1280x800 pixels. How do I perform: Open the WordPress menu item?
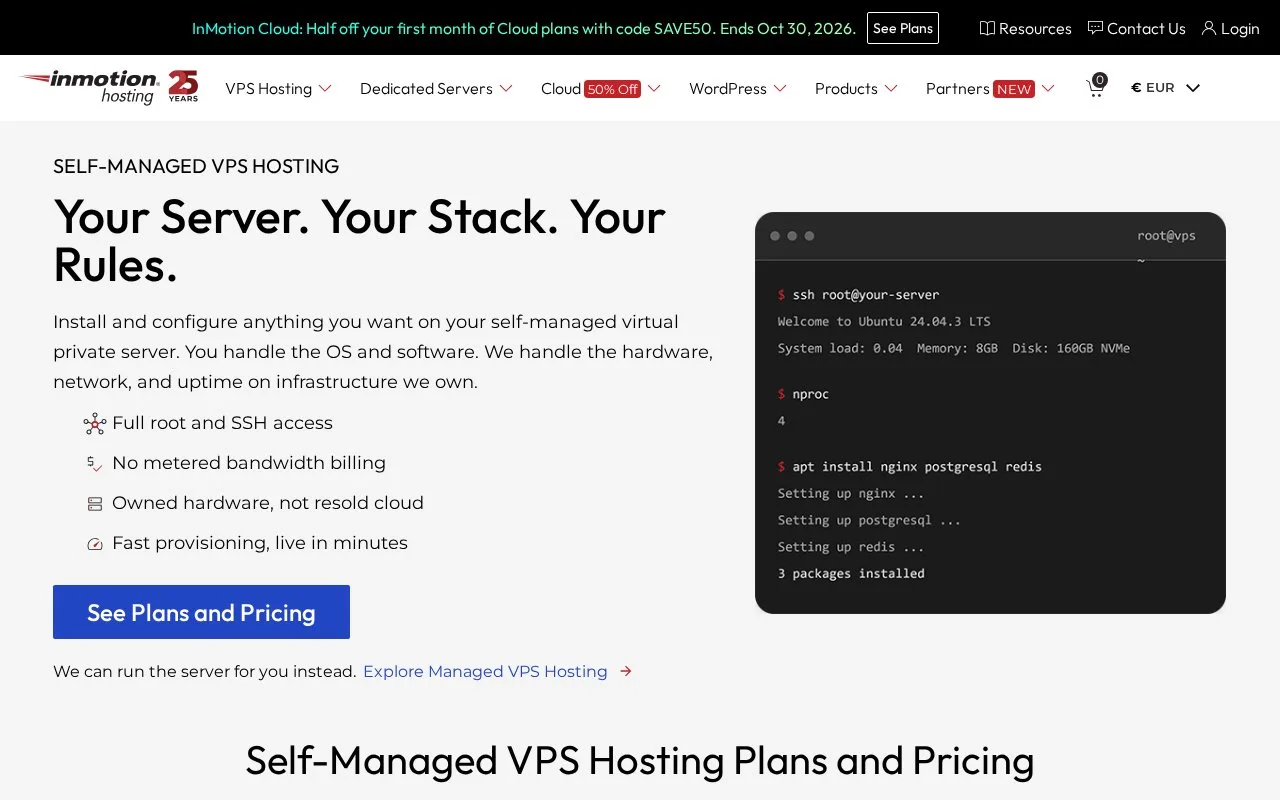click(x=728, y=89)
